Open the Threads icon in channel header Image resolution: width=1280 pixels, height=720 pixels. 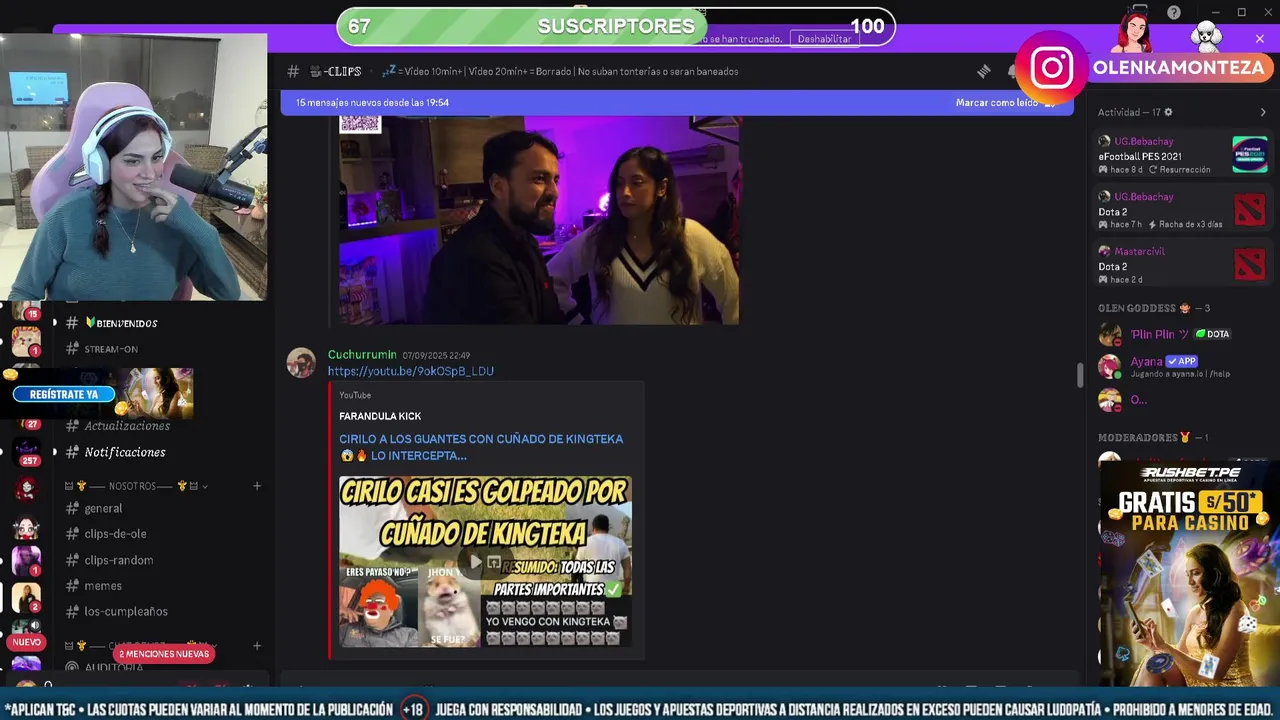(x=984, y=71)
